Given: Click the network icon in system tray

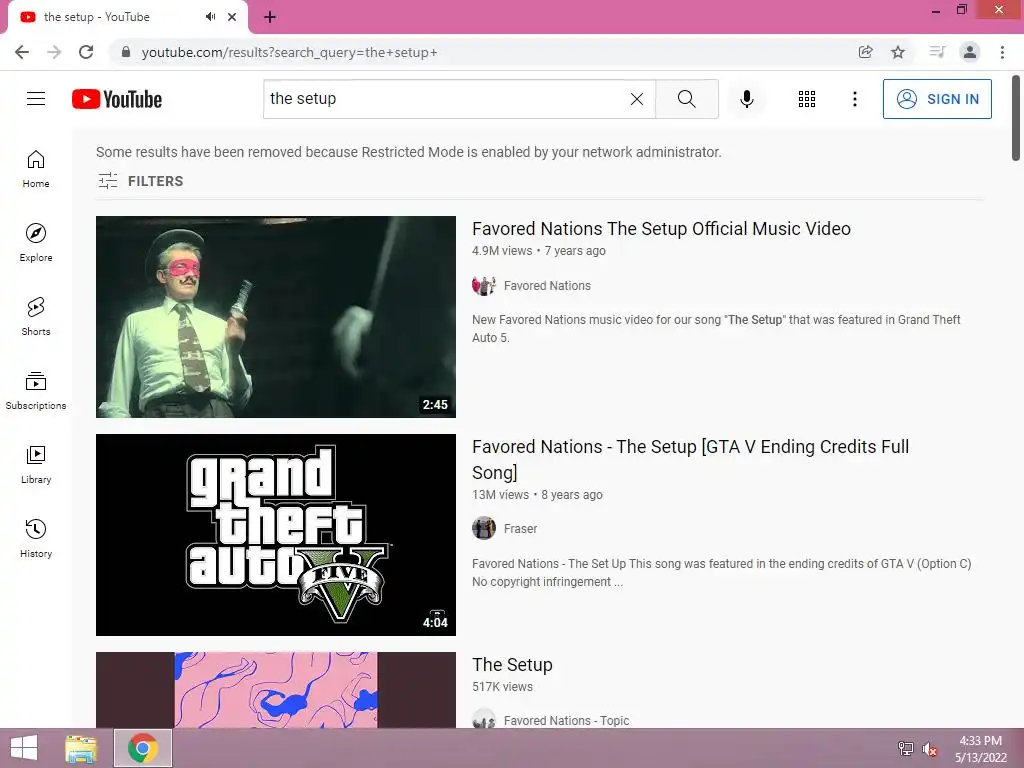Looking at the screenshot, I should pyautogui.click(x=906, y=748).
